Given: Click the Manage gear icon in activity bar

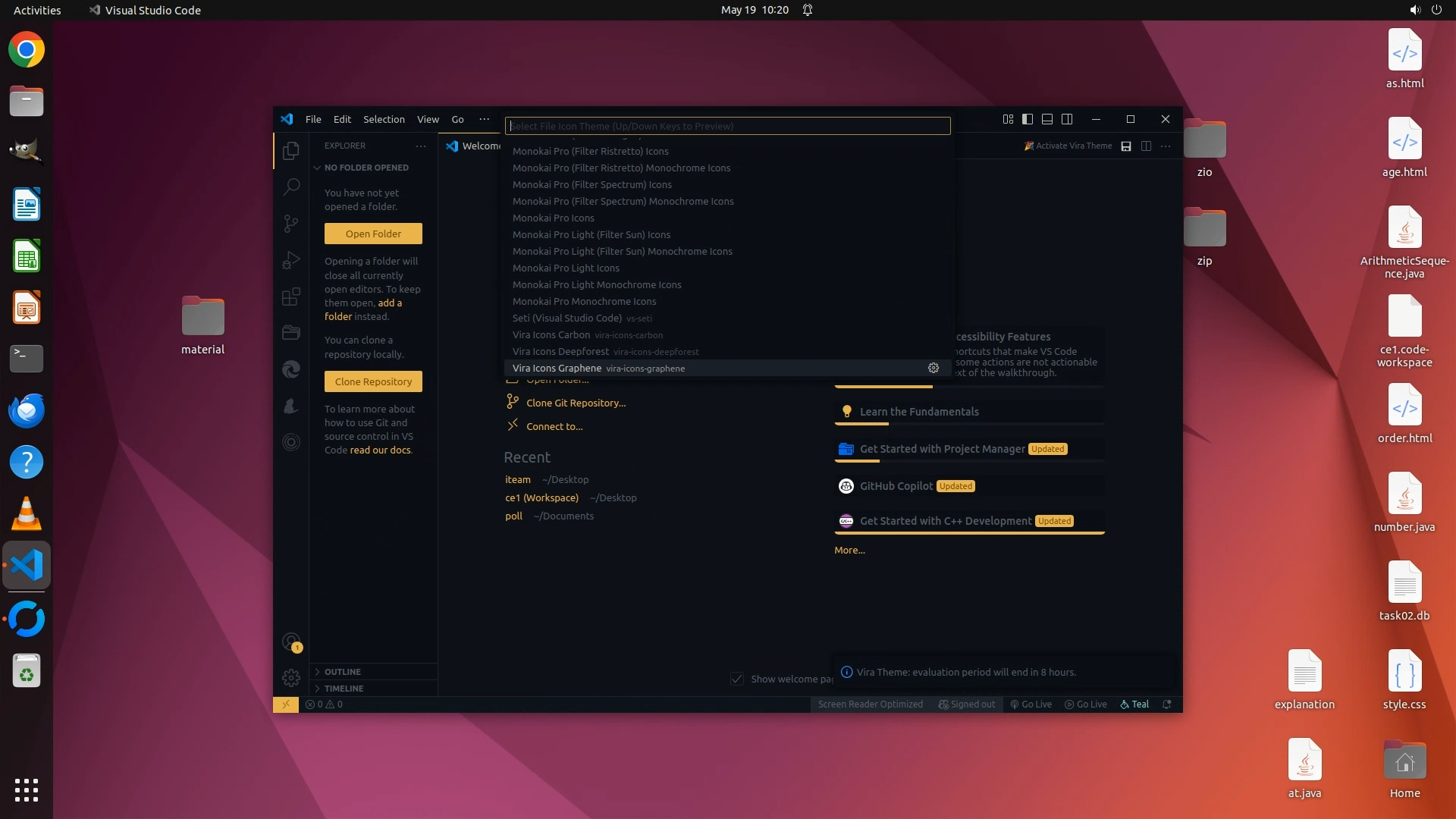Looking at the screenshot, I should (291, 677).
